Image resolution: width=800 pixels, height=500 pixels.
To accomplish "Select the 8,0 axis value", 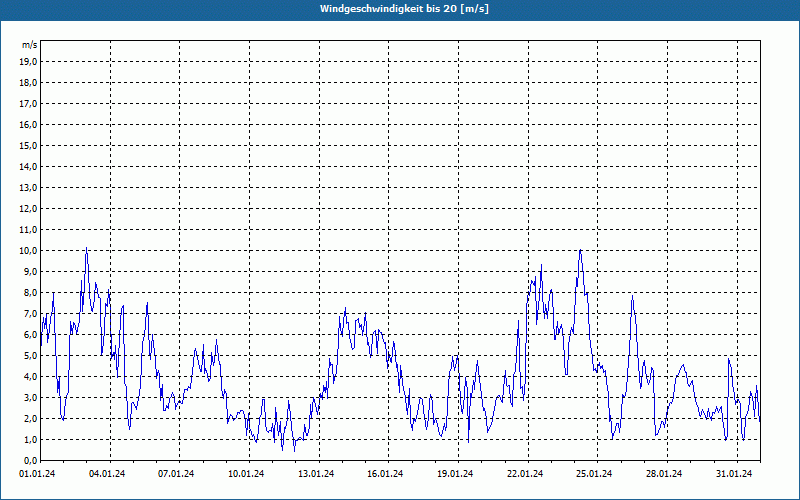I will click(x=30, y=292).
